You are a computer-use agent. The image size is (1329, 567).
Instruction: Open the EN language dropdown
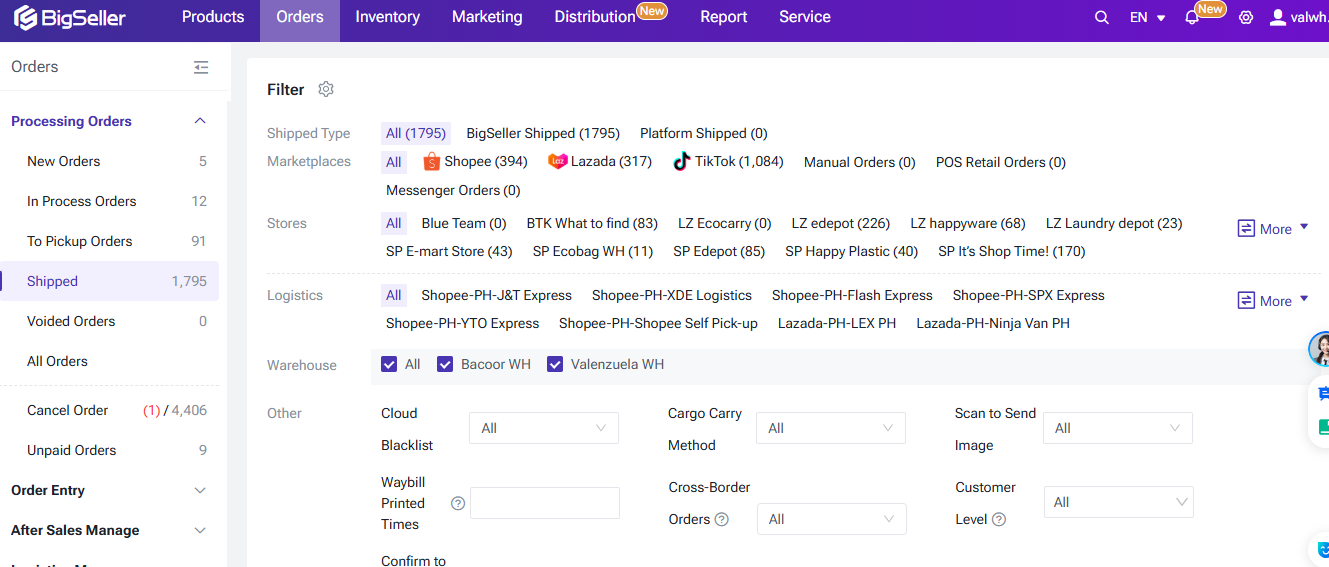coord(1148,17)
